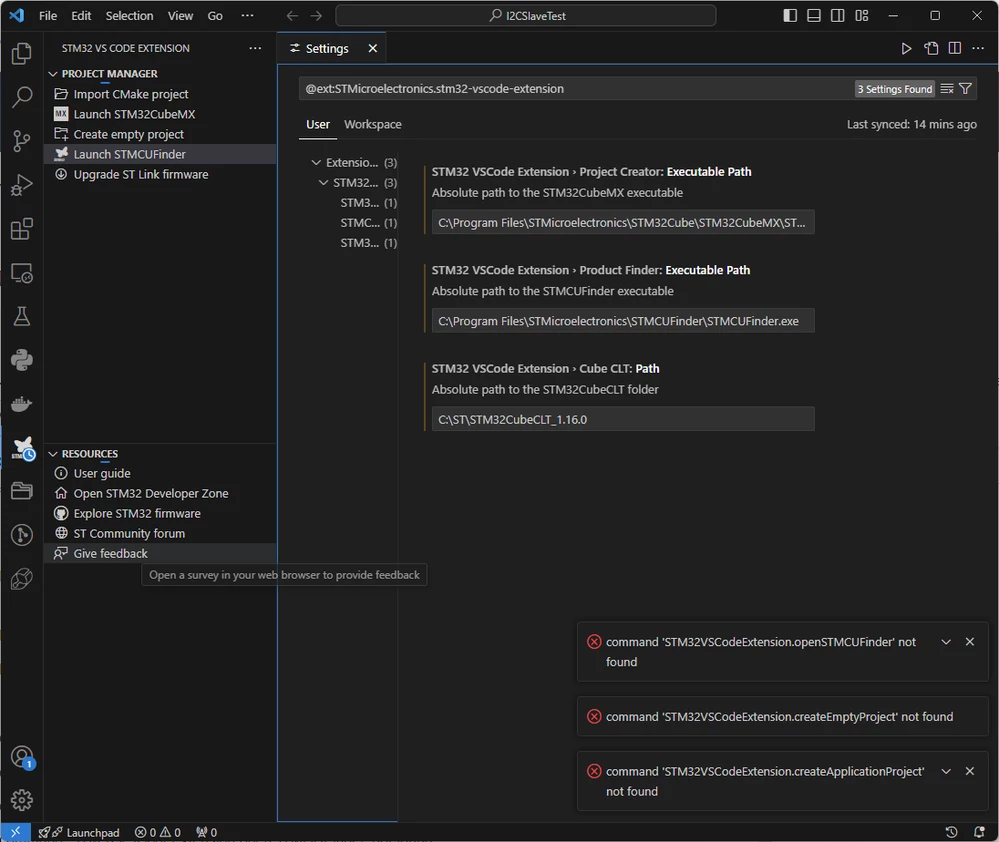Image resolution: width=999 pixels, height=842 pixels.
Task: Close the Settings editor tab
Action: pyautogui.click(x=373, y=48)
